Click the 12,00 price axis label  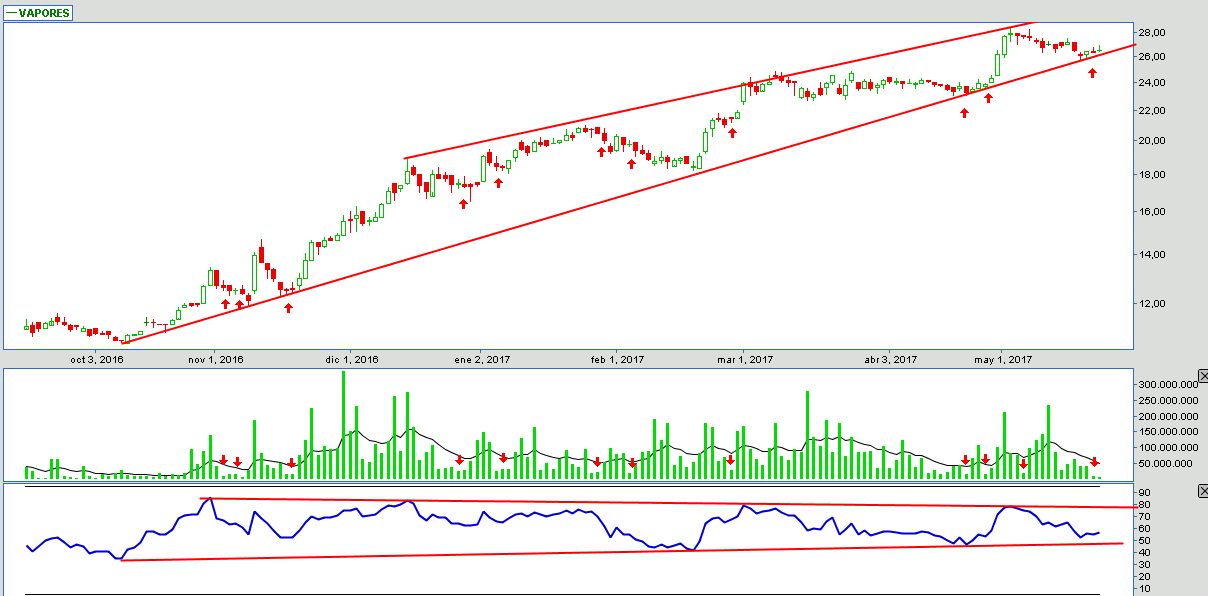tap(1154, 304)
